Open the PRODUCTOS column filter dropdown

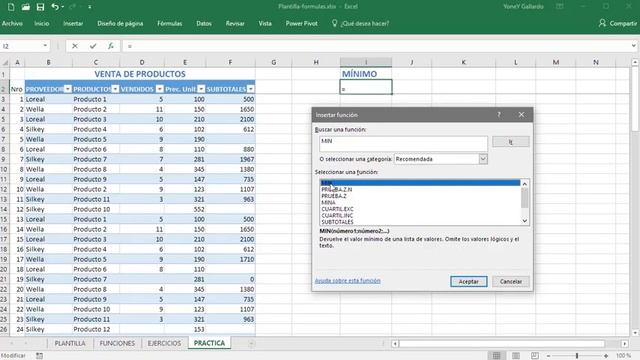point(116,89)
